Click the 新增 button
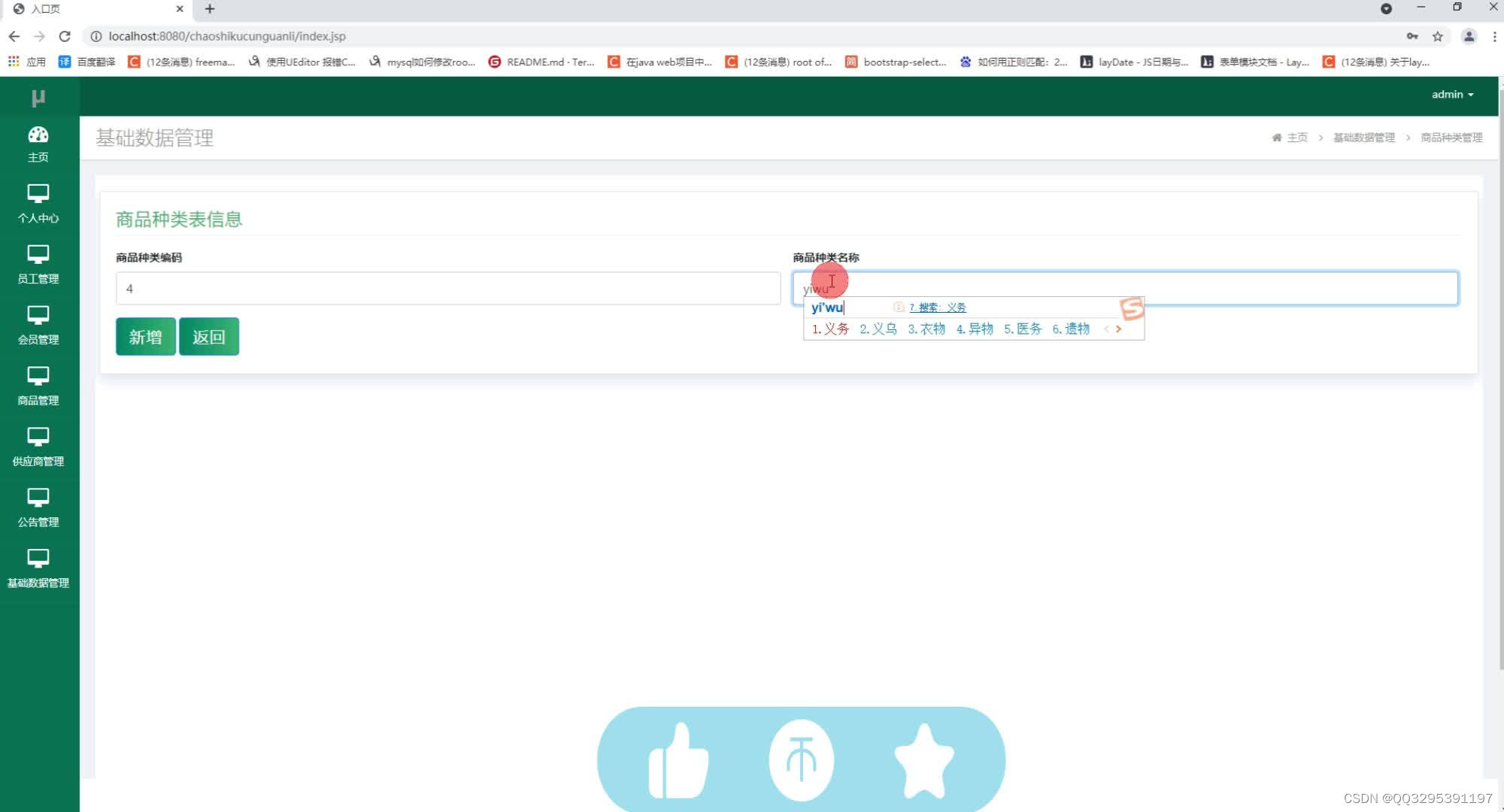The image size is (1504, 812). (145, 337)
